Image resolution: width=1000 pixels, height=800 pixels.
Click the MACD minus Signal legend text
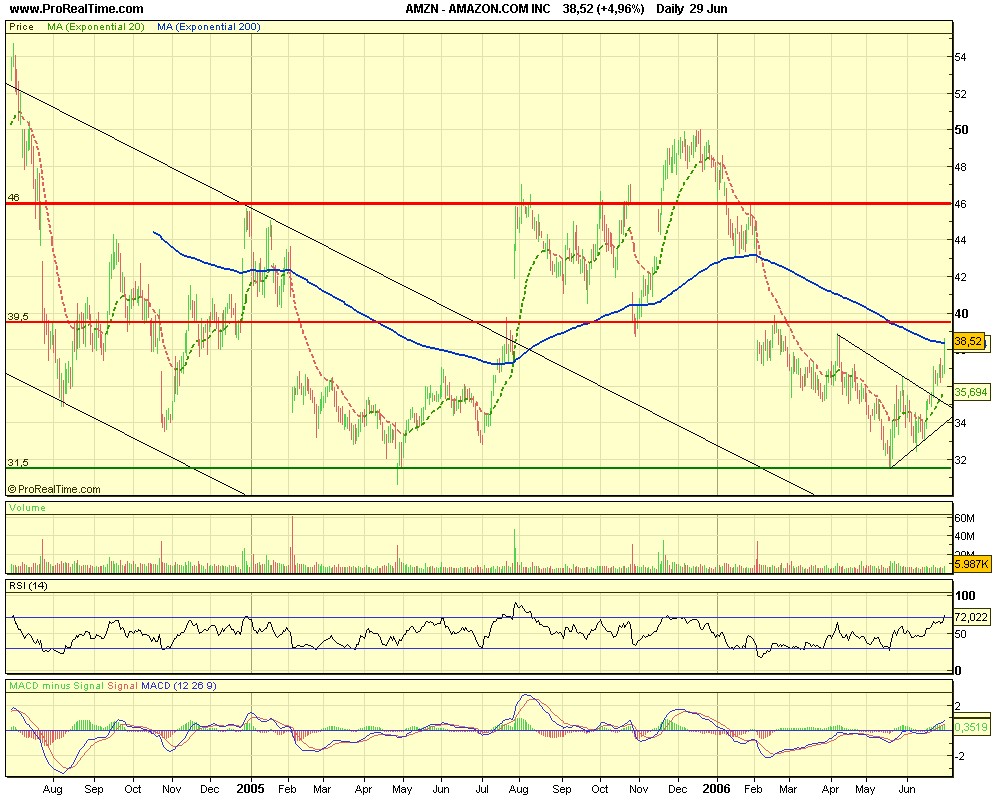tap(56, 686)
